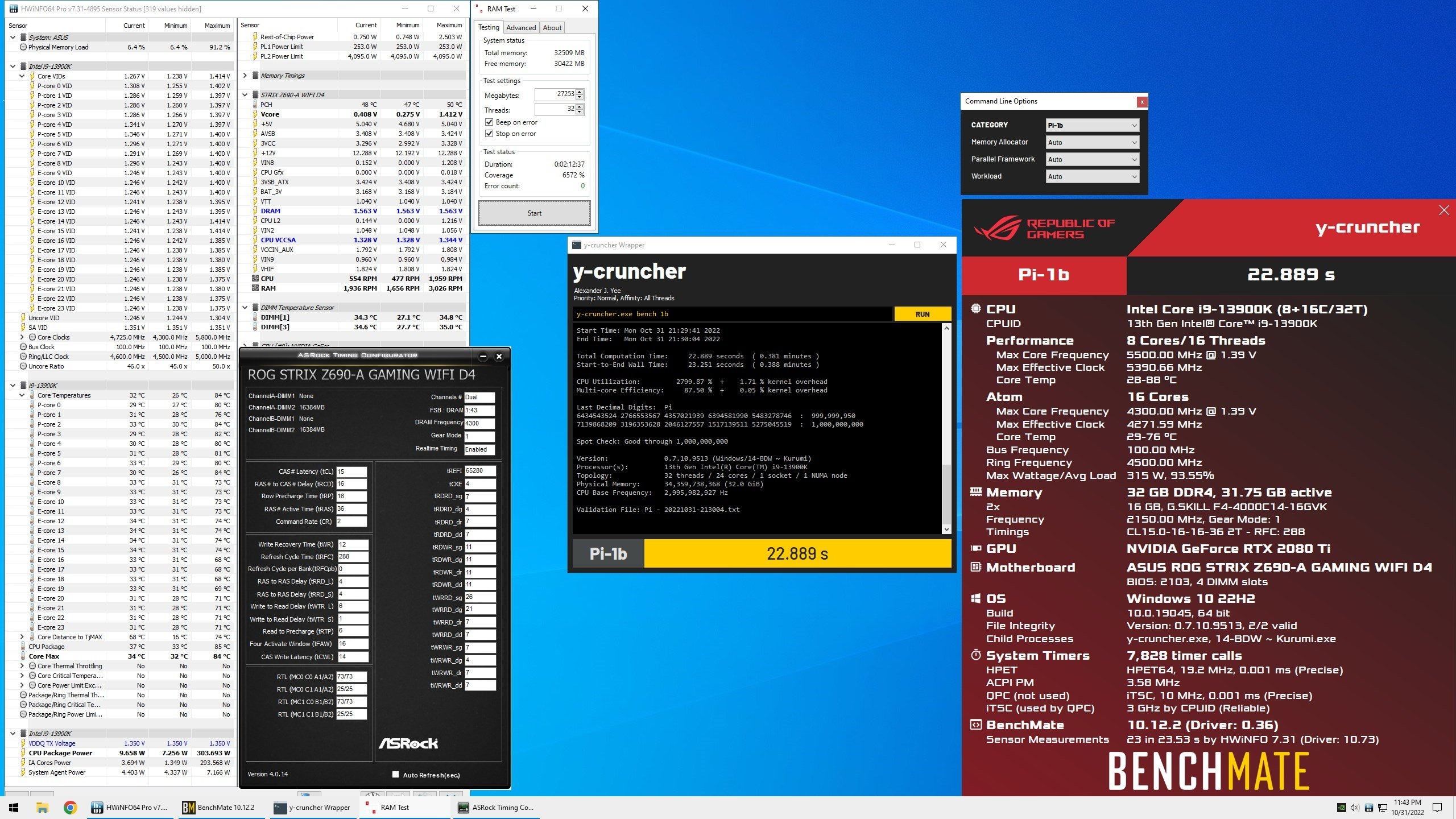Expand the Memory Timings sensor group

pos(245,76)
